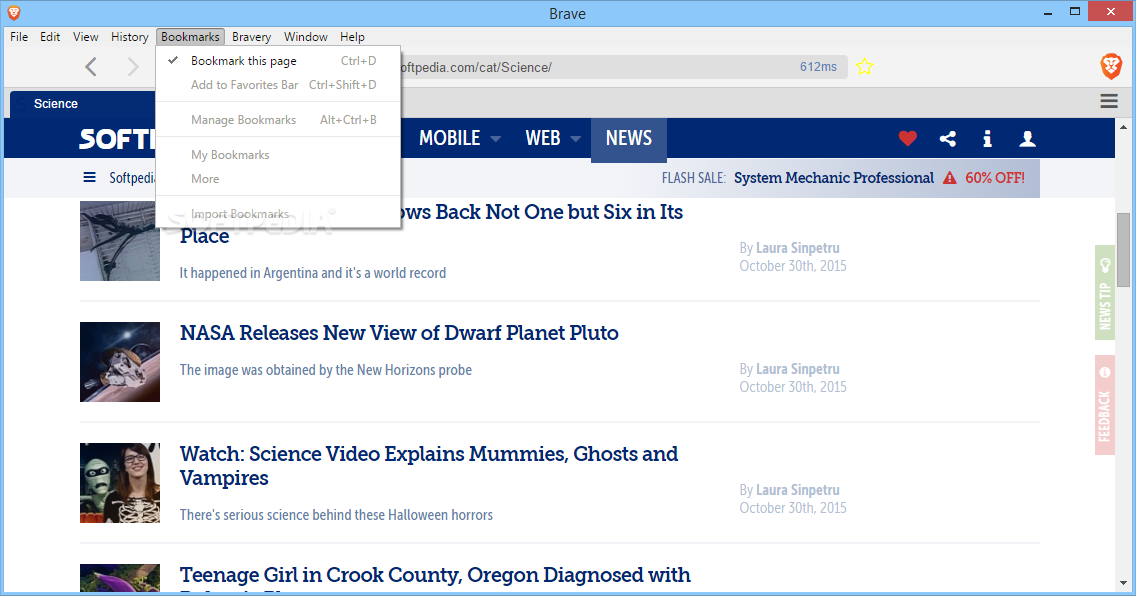Open the Edit menu
This screenshot has height=596, width=1136.
(x=50, y=36)
